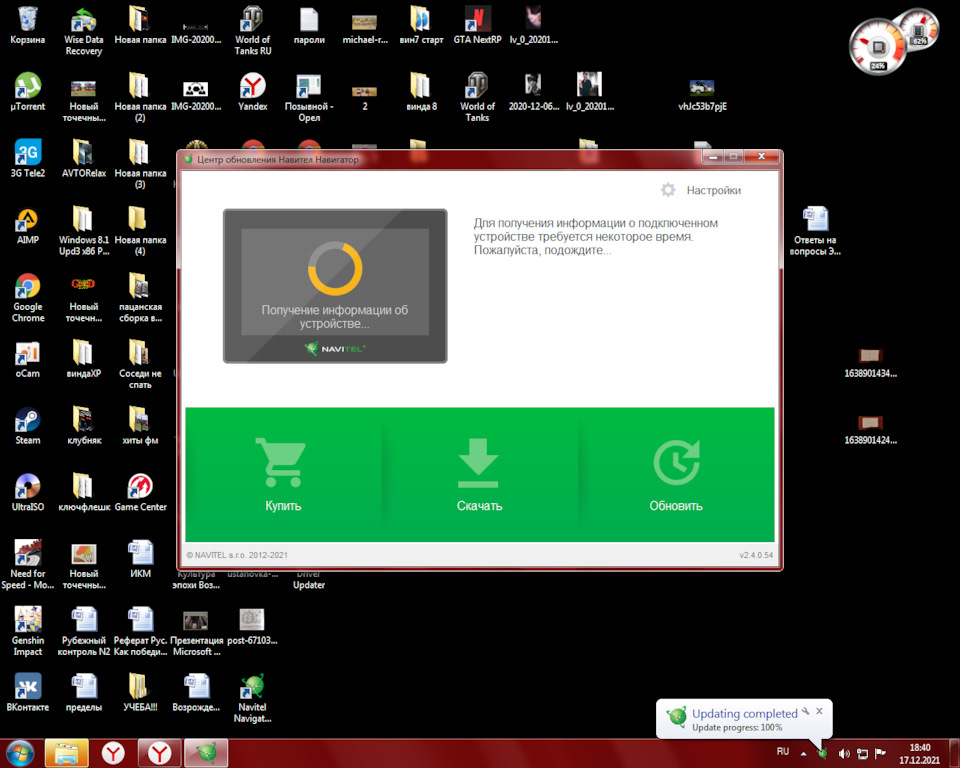Select the виндаXP folder

coord(83,360)
